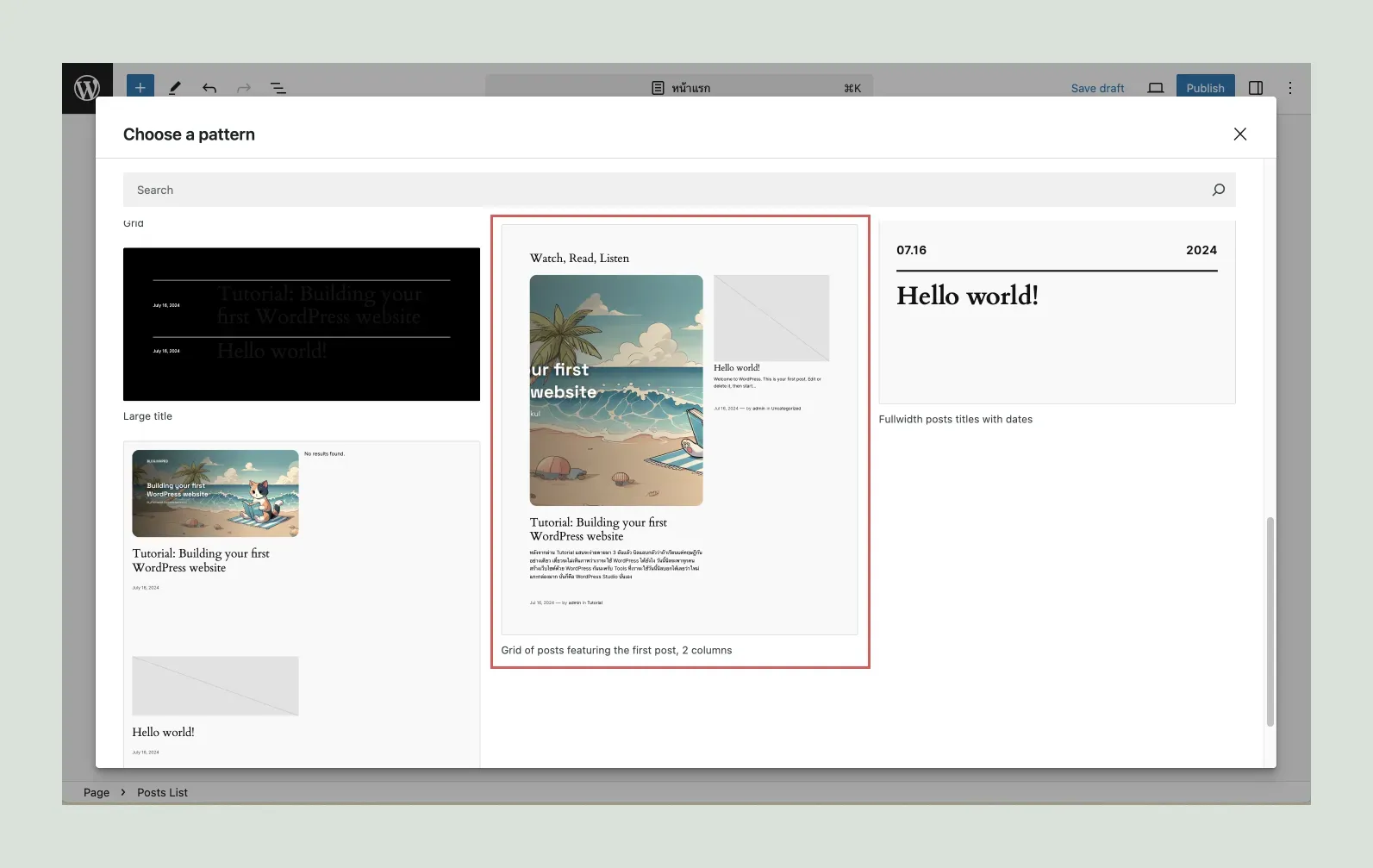Screen dimensions: 1373x868
Task: Toggle the settings sidebar panel icon
Action: [x=1256, y=88]
